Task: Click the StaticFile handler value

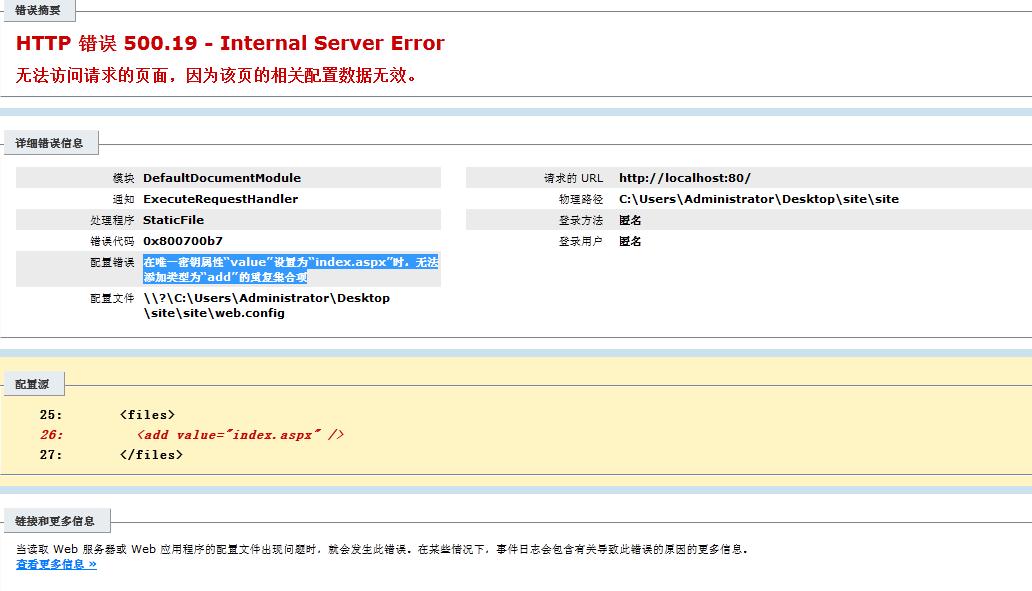Action: 173,220
